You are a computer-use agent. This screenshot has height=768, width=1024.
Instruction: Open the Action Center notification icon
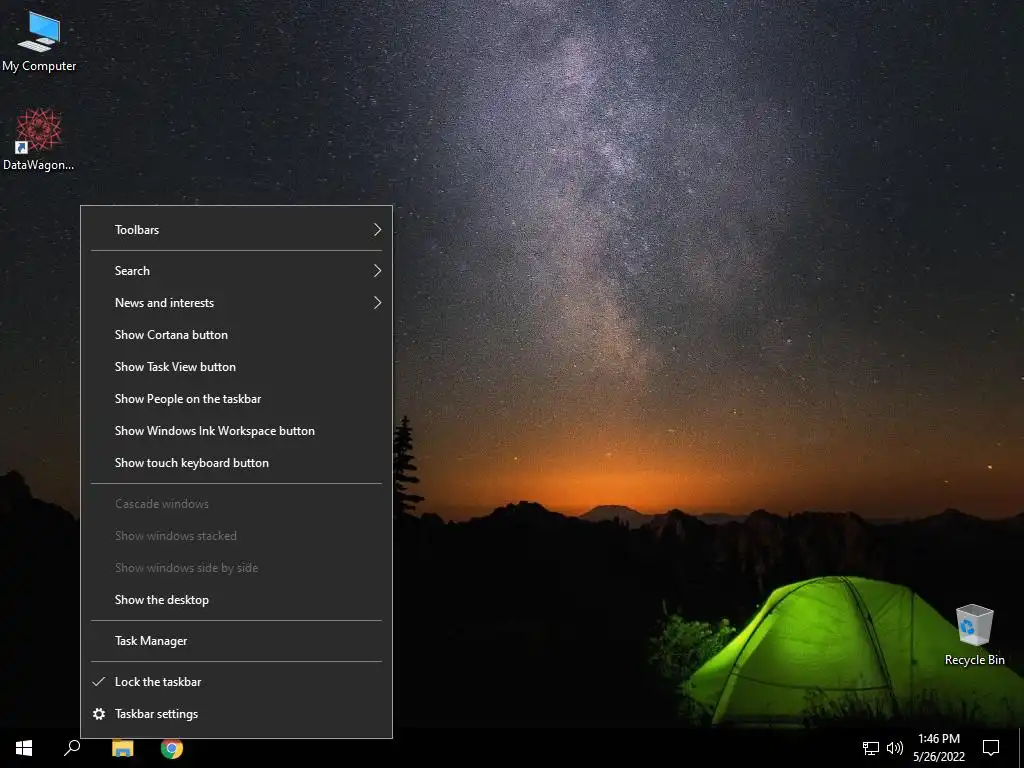[x=991, y=748]
